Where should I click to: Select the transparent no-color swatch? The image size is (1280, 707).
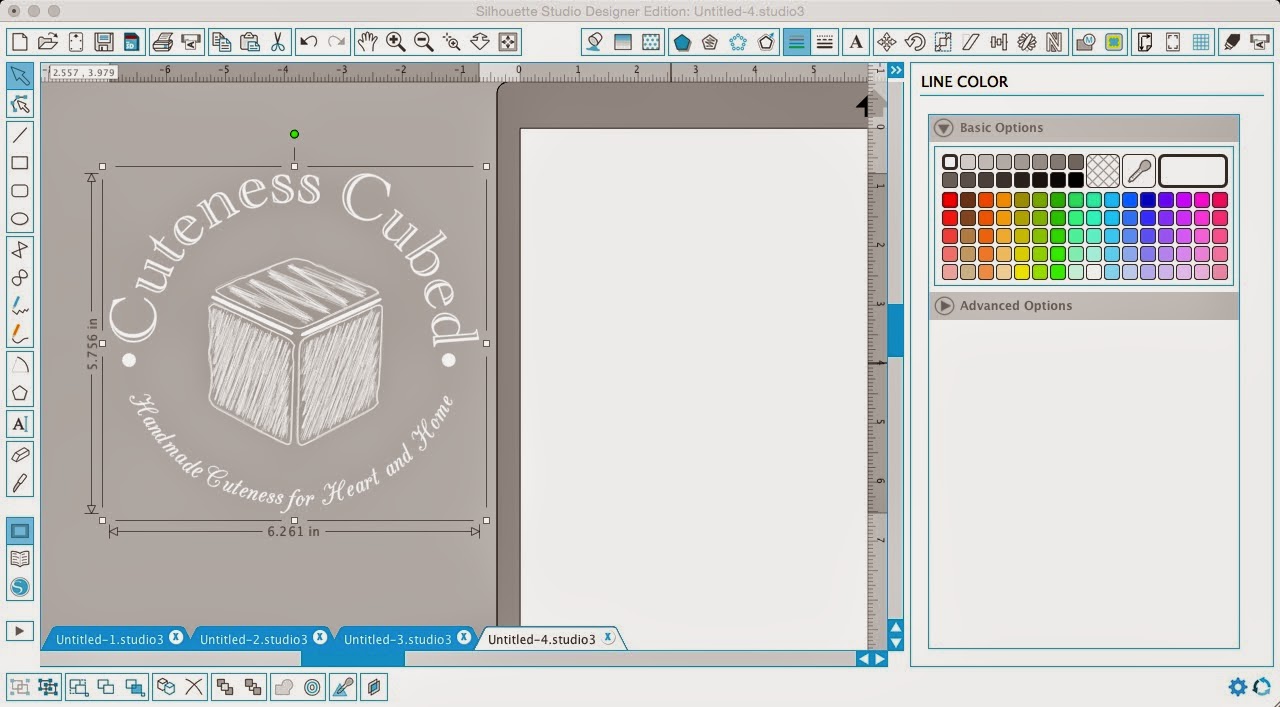pos(1103,171)
